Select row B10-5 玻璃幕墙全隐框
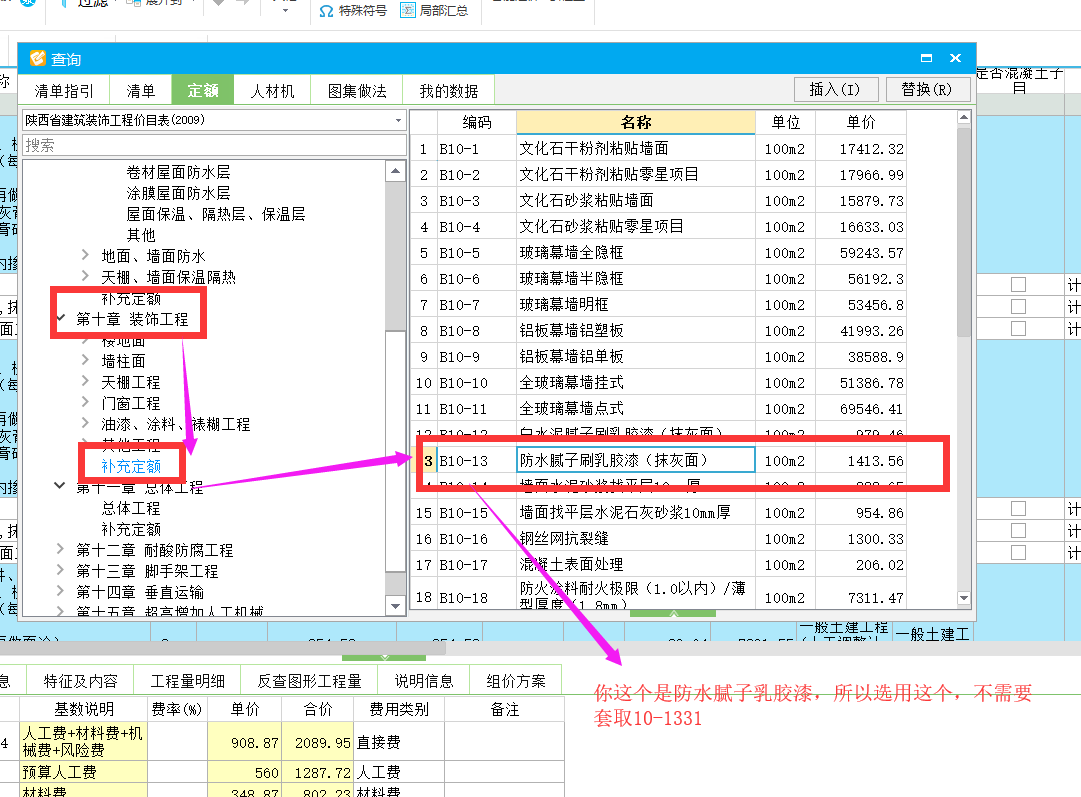Viewport: 1081px width, 797px height. coord(658,253)
